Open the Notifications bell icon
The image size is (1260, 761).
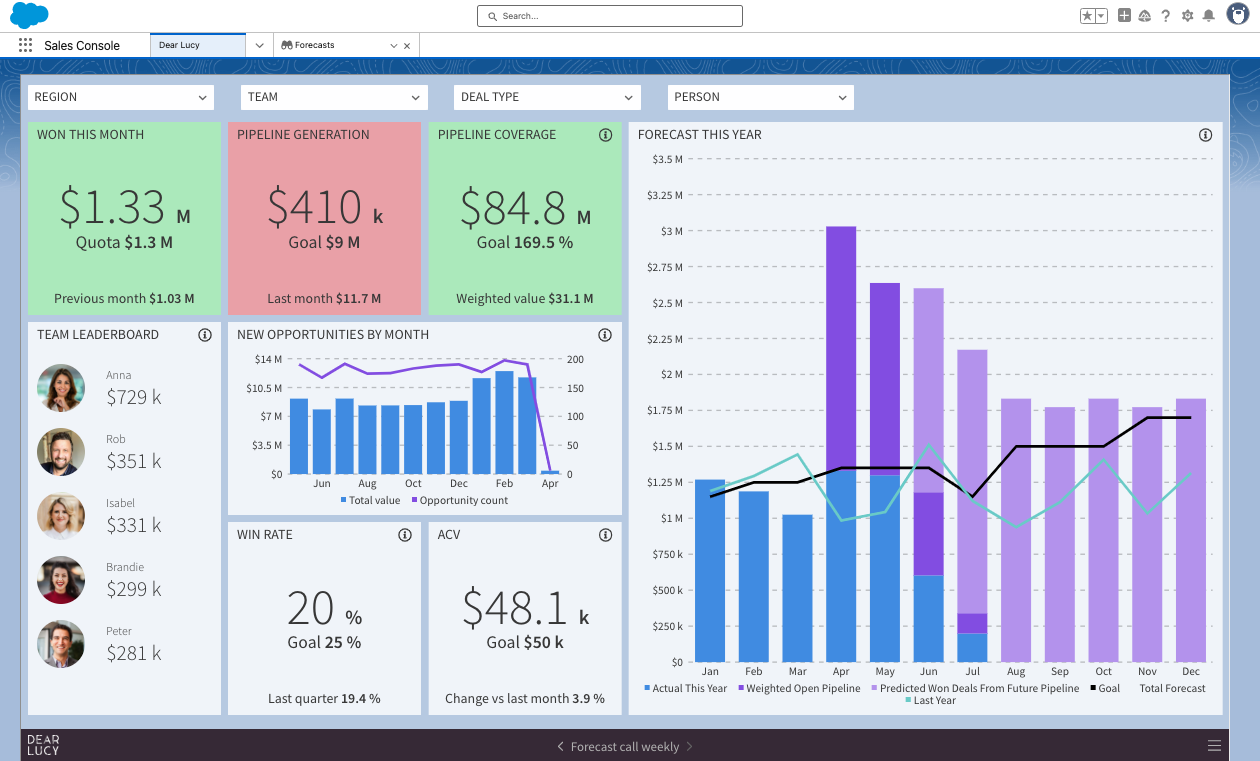(1209, 16)
